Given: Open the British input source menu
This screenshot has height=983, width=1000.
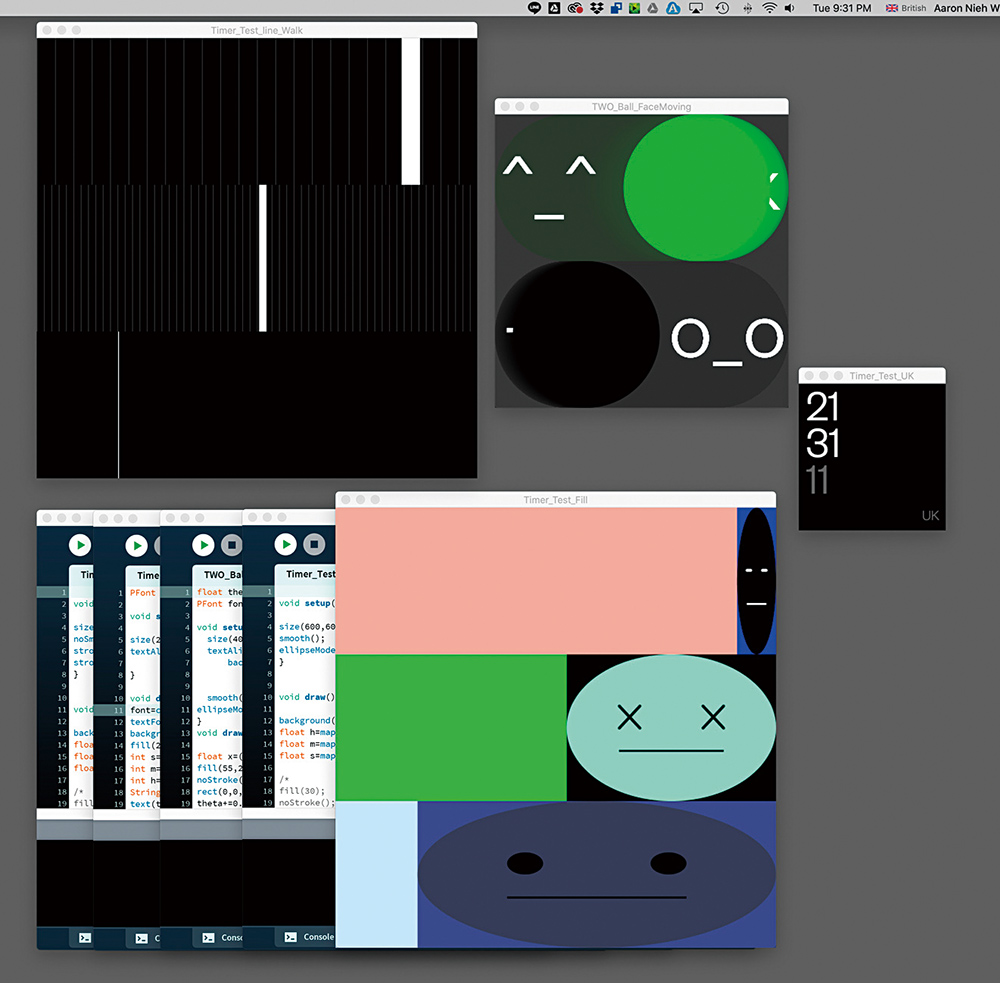Looking at the screenshot, I should point(905,8).
